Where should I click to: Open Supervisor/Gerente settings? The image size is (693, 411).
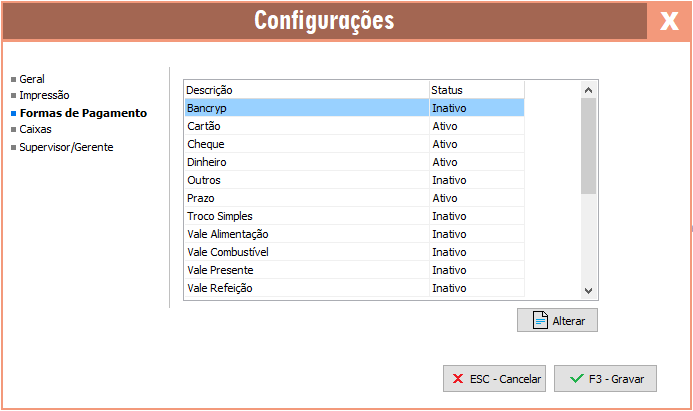[66, 147]
